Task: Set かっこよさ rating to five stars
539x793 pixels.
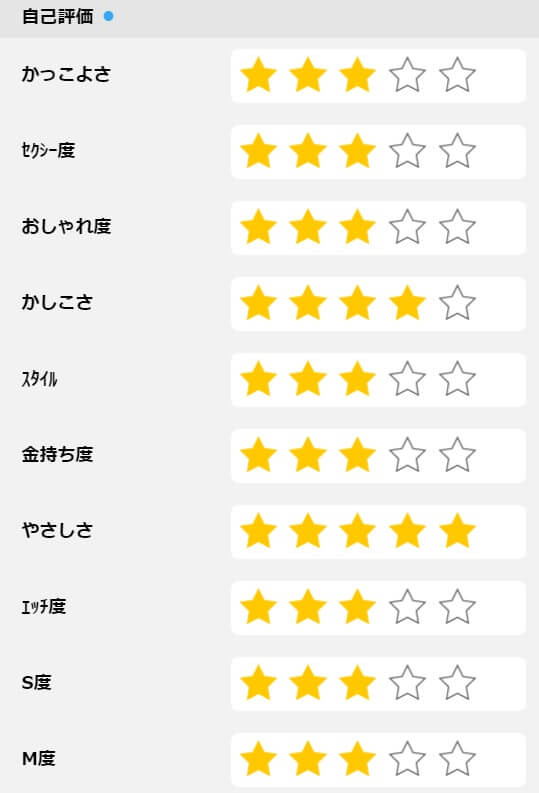Action: (457, 75)
